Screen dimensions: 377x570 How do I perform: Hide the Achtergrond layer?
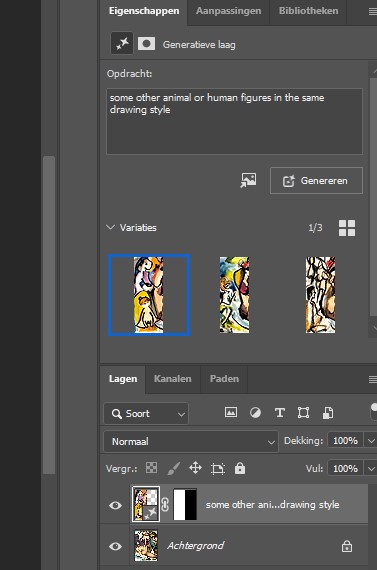(115, 546)
